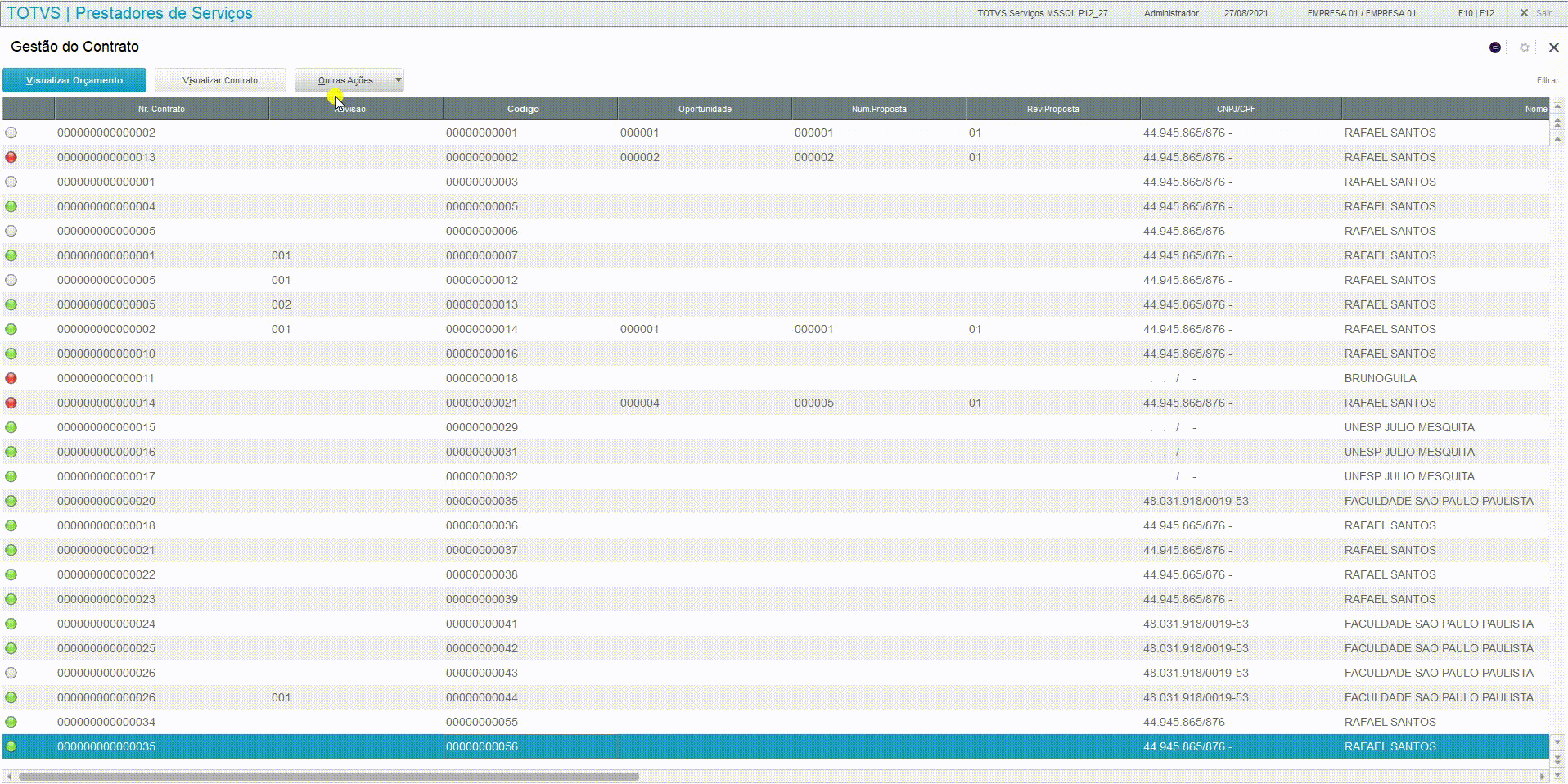The image size is (1568, 784).
Task: Click green status icon of code 00000000007
Action: (x=11, y=255)
